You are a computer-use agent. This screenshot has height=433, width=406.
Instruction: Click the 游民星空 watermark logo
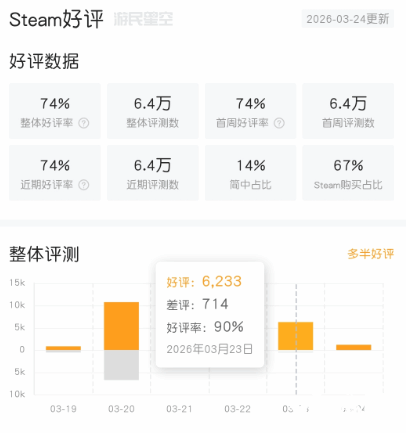pos(143,19)
